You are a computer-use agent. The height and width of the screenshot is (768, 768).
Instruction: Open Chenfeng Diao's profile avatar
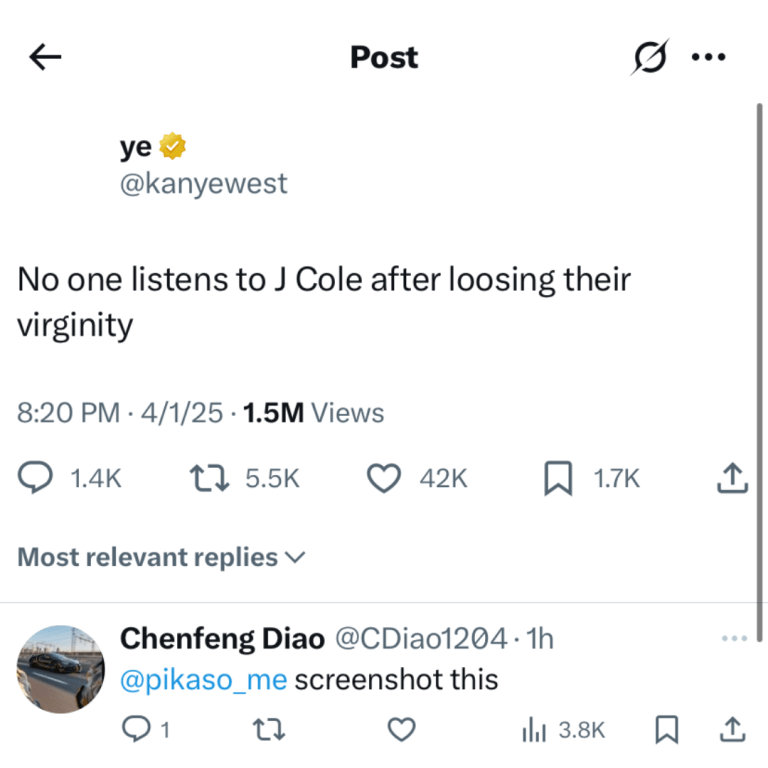point(62,668)
